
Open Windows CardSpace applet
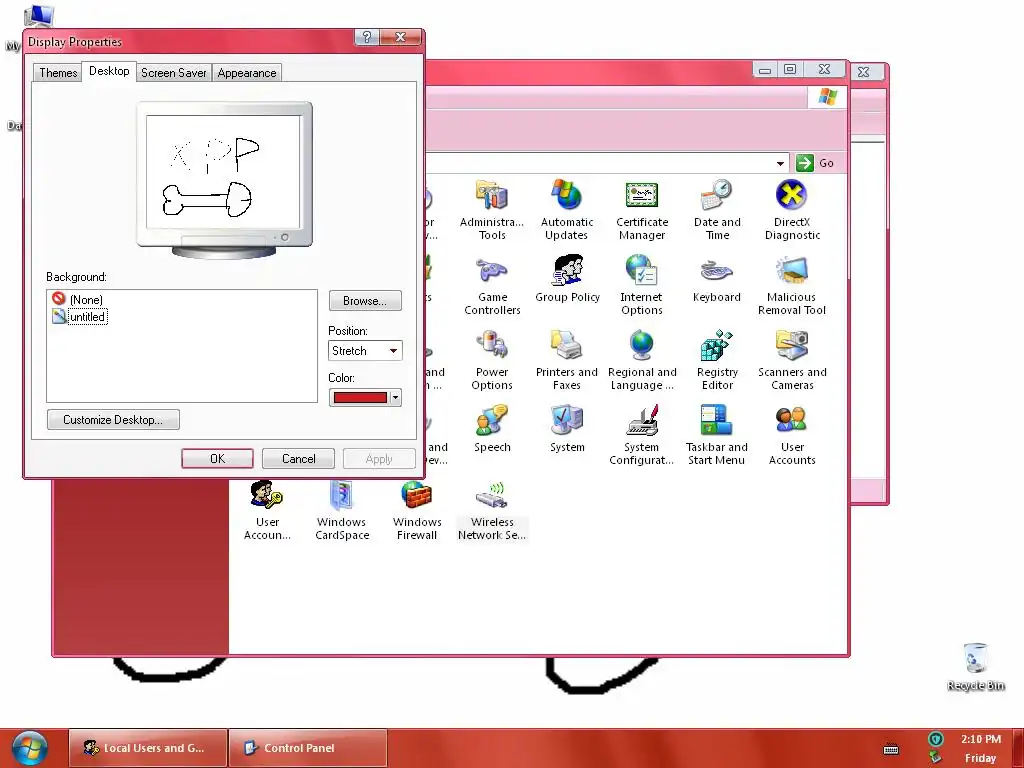pyautogui.click(x=342, y=509)
